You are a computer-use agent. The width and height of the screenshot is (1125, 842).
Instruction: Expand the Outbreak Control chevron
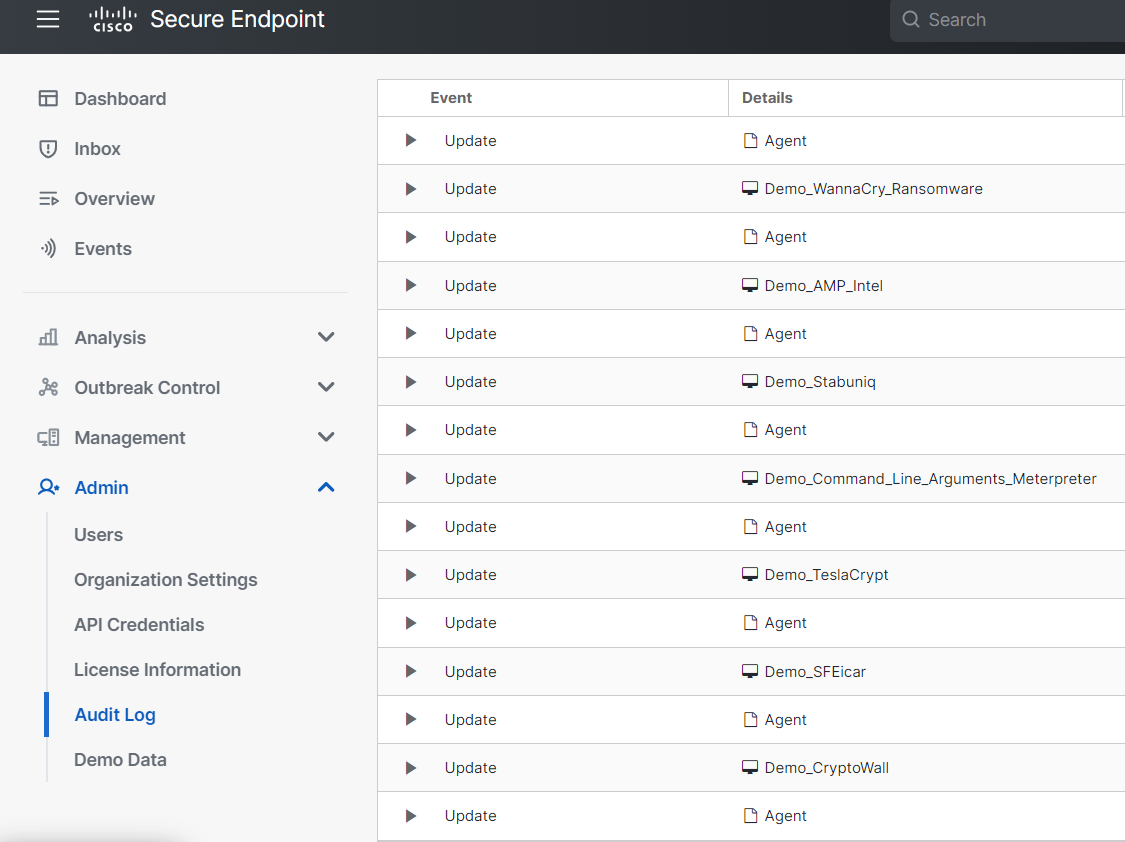tap(326, 388)
